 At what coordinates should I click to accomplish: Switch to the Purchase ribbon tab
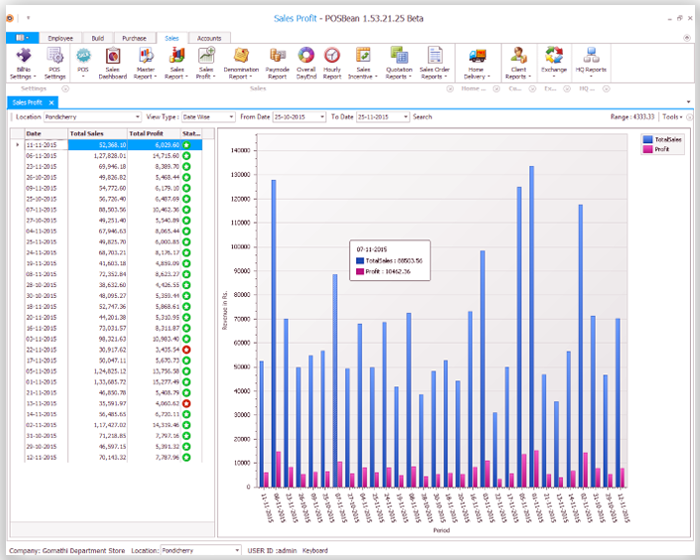(x=134, y=38)
